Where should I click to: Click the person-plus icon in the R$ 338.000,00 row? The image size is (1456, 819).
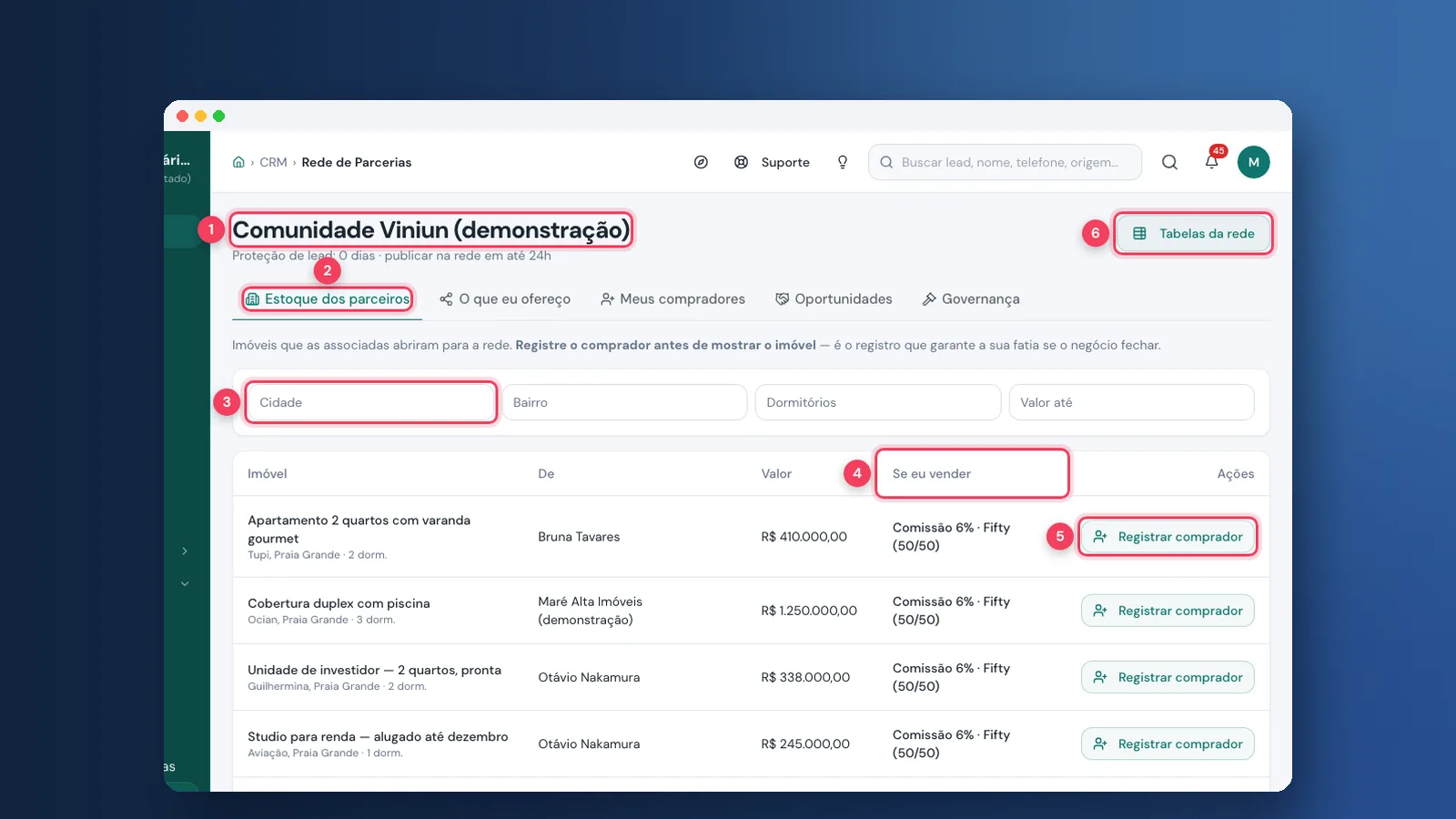[x=1100, y=677]
